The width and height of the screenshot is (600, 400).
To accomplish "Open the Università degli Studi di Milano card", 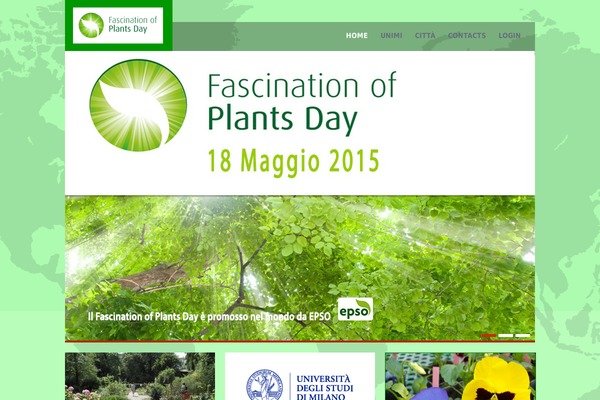I will (300, 376).
